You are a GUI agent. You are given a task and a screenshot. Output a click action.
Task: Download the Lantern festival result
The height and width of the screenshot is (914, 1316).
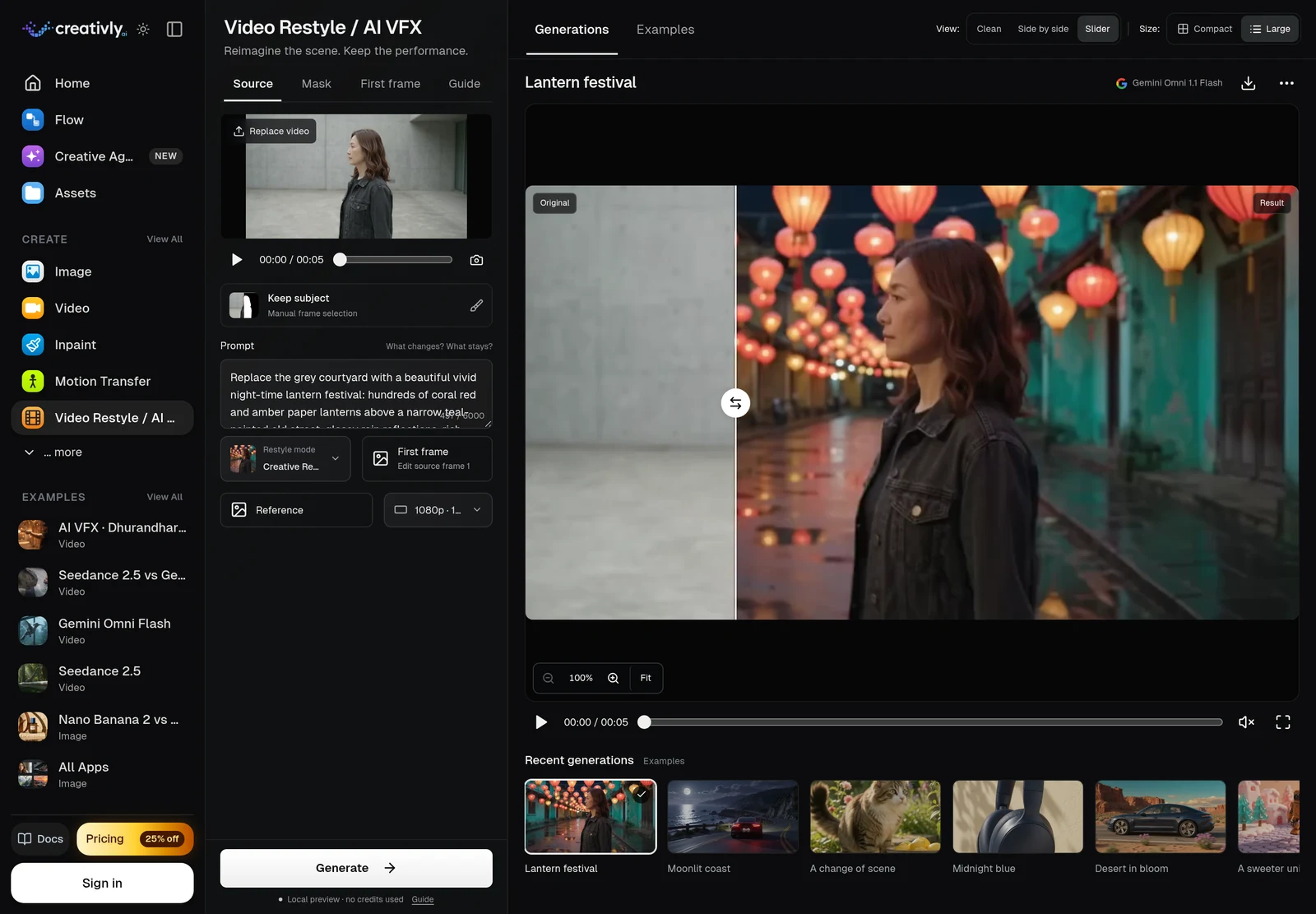tap(1248, 83)
